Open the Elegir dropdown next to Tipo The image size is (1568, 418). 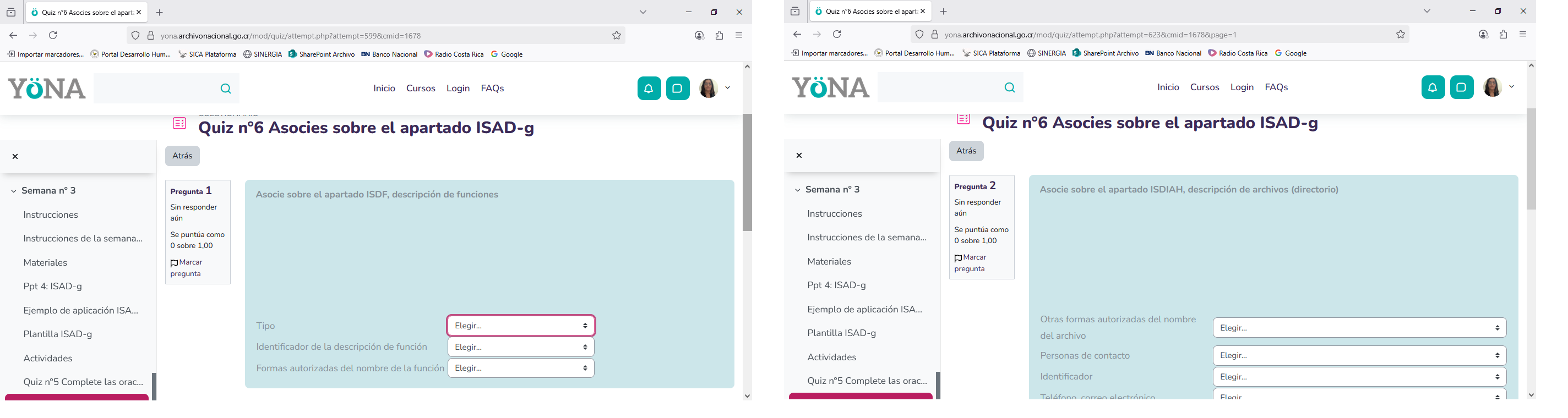point(521,326)
